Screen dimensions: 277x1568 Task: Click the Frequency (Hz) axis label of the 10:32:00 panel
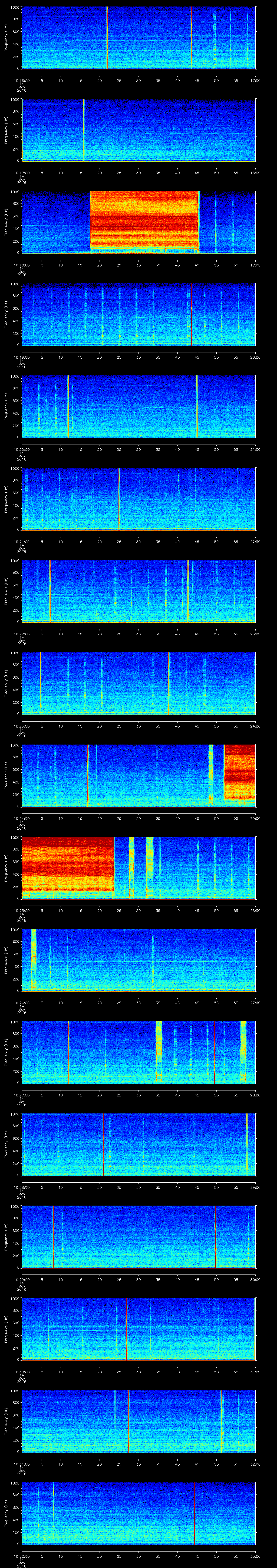tap(7, 1513)
